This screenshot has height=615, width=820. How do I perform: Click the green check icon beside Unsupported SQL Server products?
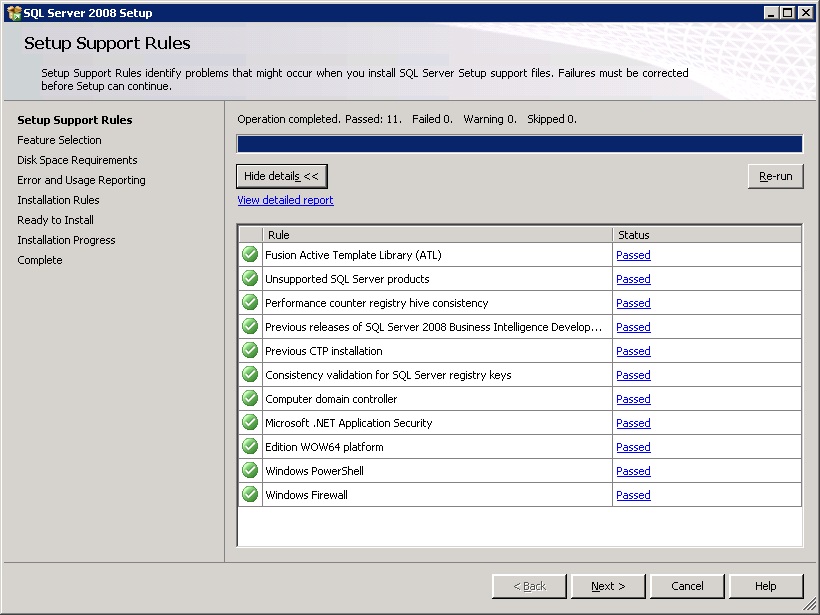click(x=250, y=279)
